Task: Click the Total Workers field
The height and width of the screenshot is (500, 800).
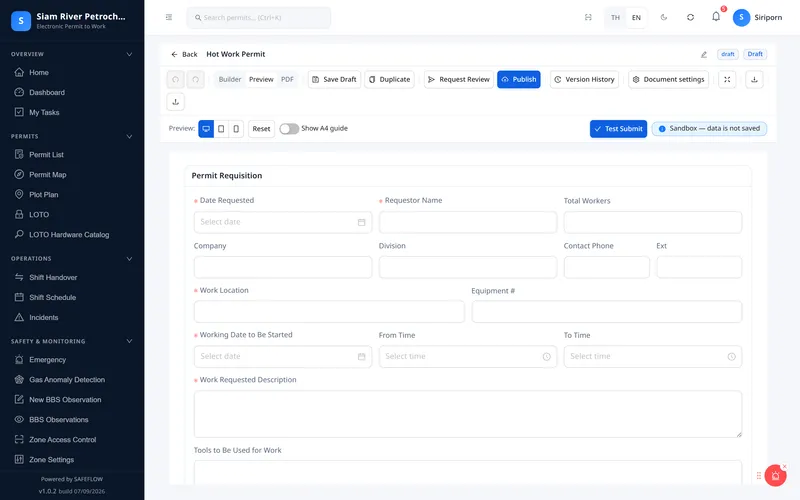Action: tap(653, 222)
